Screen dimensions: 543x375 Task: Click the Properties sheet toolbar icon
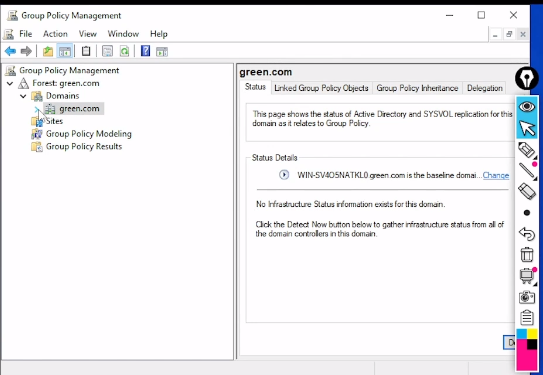point(107,52)
